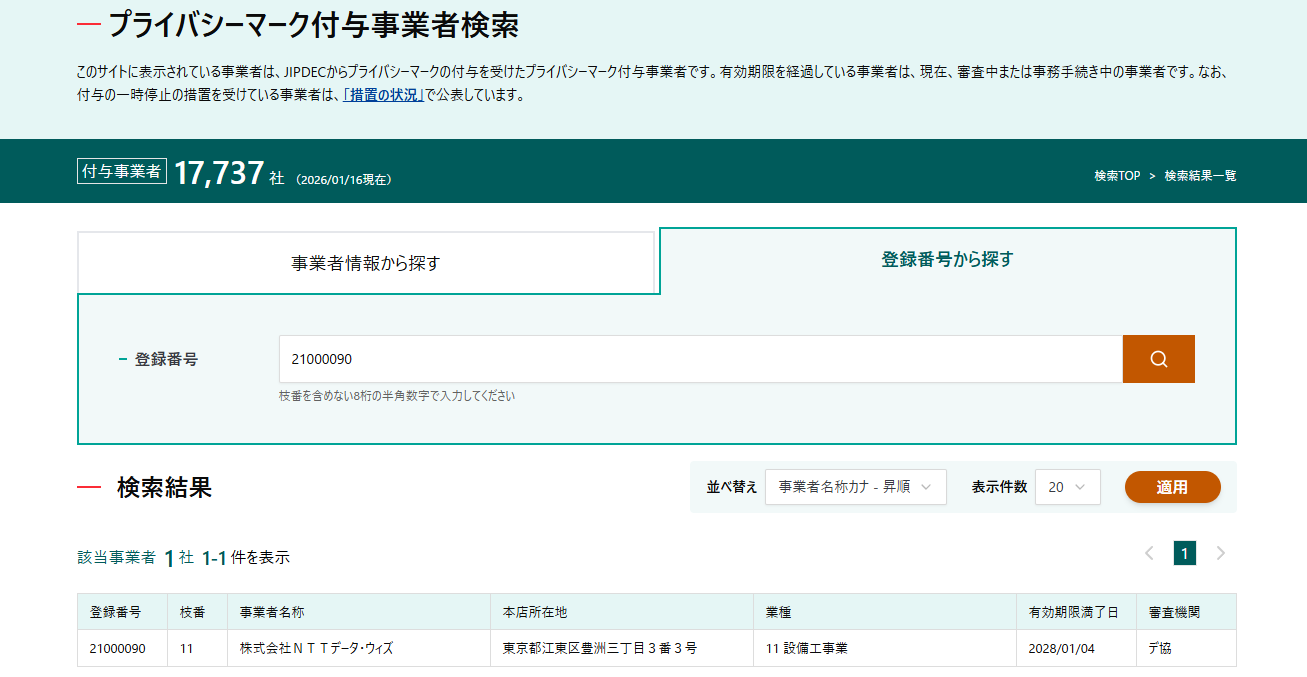Open the 並べ替え sort order dropdown

click(855, 487)
